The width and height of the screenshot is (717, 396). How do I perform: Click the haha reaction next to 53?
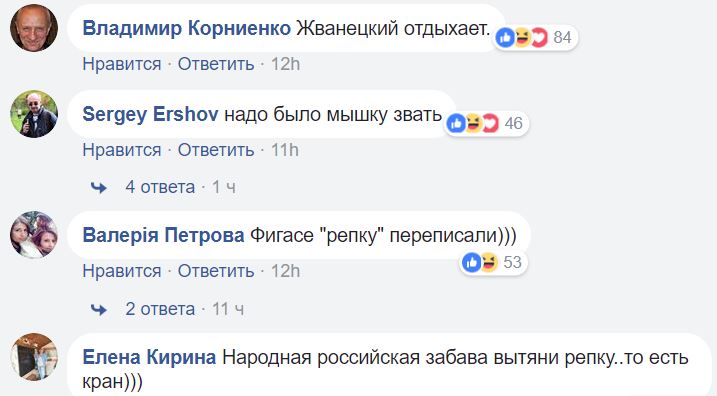pyautogui.click(x=488, y=262)
